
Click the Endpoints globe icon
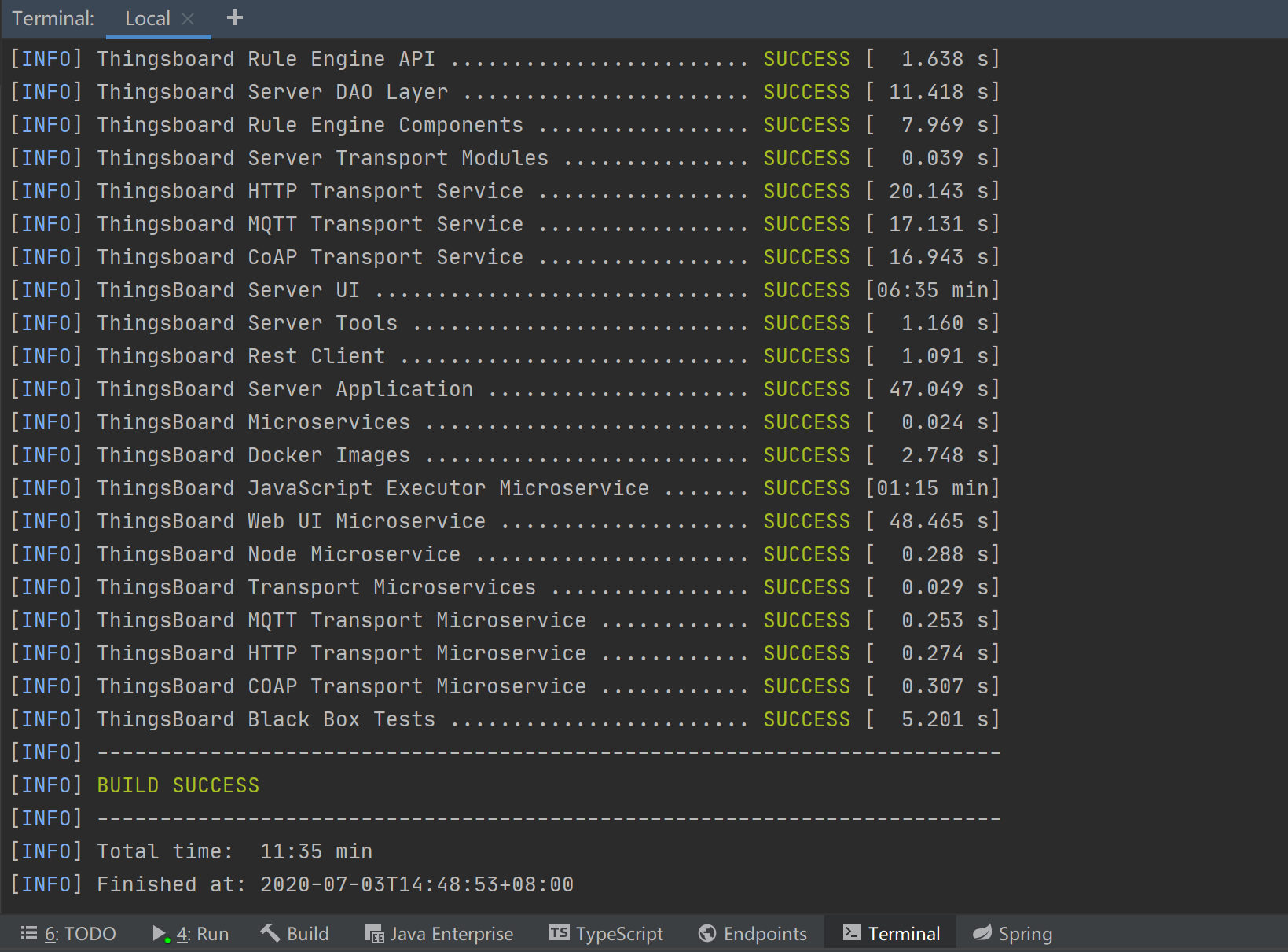pos(707,933)
